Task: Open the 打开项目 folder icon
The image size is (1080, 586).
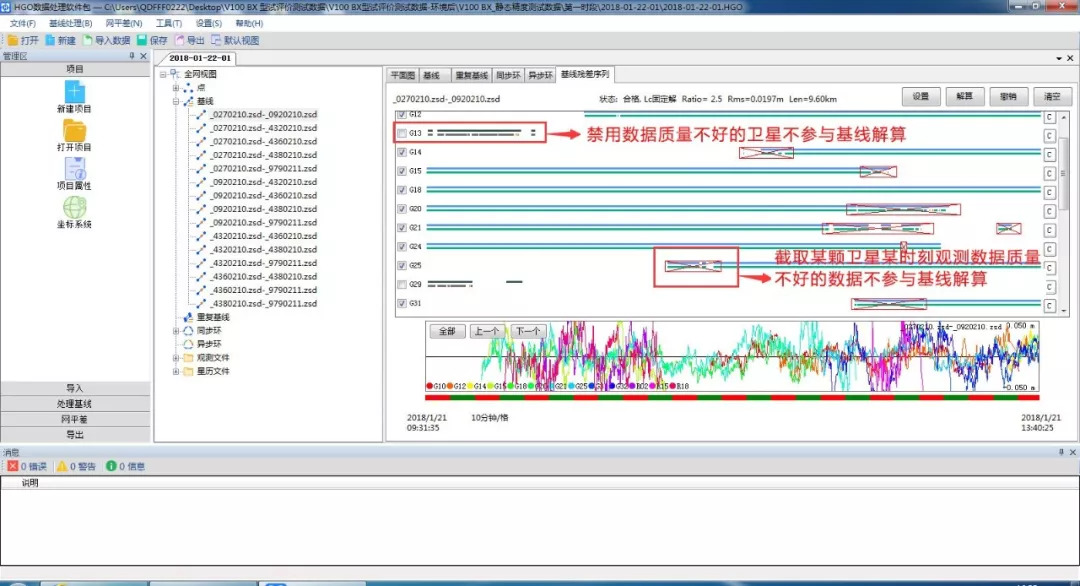Action: tap(74, 130)
